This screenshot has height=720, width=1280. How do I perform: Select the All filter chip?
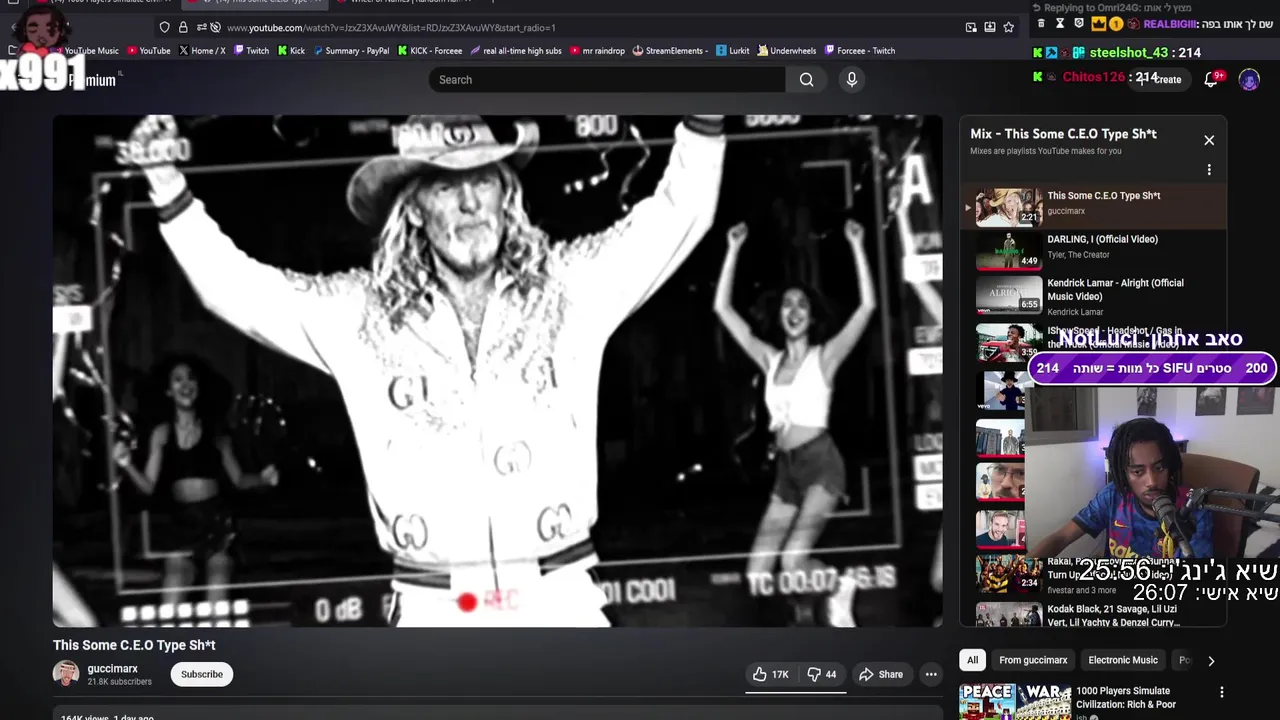point(972,660)
